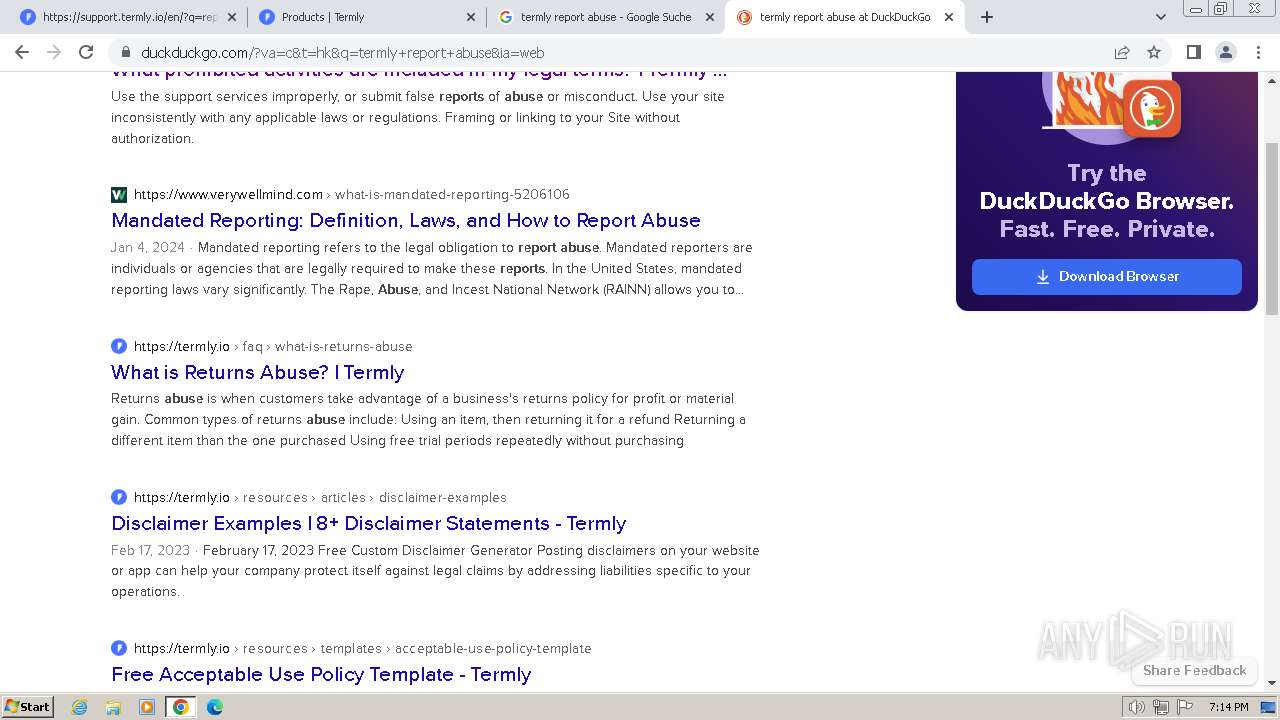Click termly.io acceptable-use-policy-template URL
The height and width of the screenshot is (720, 1280).
[x=363, y=648]
